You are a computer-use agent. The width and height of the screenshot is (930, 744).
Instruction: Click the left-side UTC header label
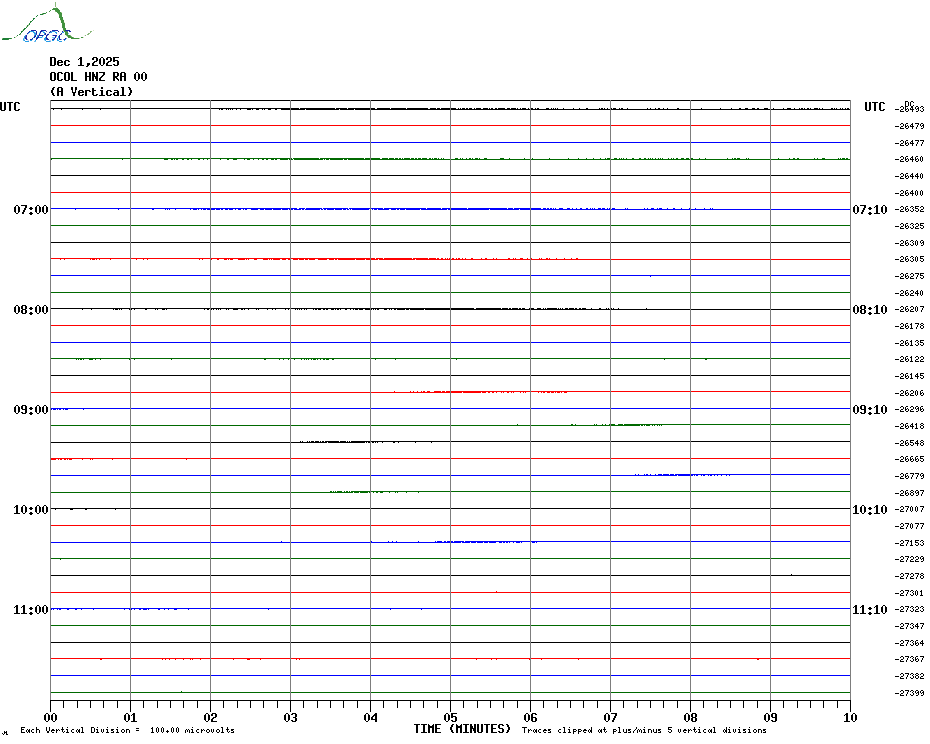tap(10, 107)
